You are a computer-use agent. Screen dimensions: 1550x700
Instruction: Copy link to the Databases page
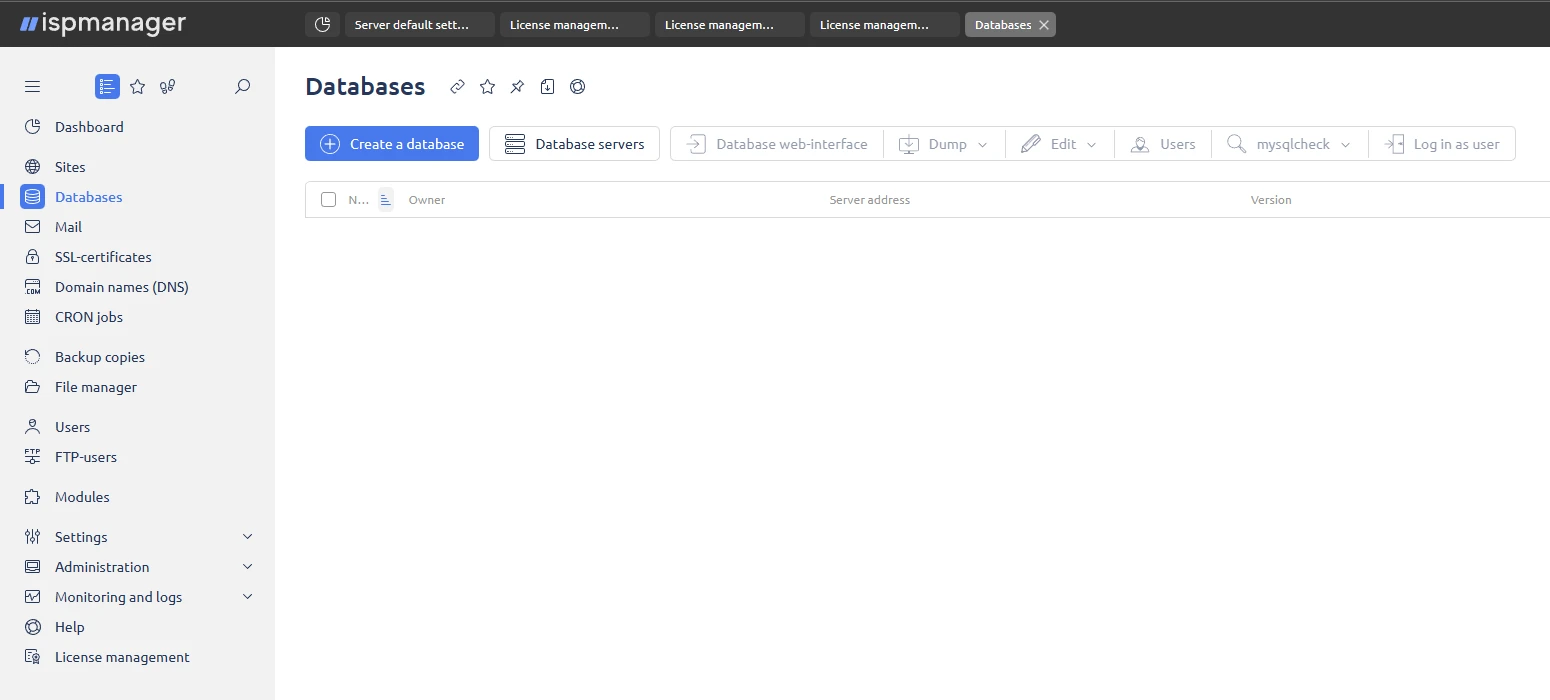tap(457, 87)
